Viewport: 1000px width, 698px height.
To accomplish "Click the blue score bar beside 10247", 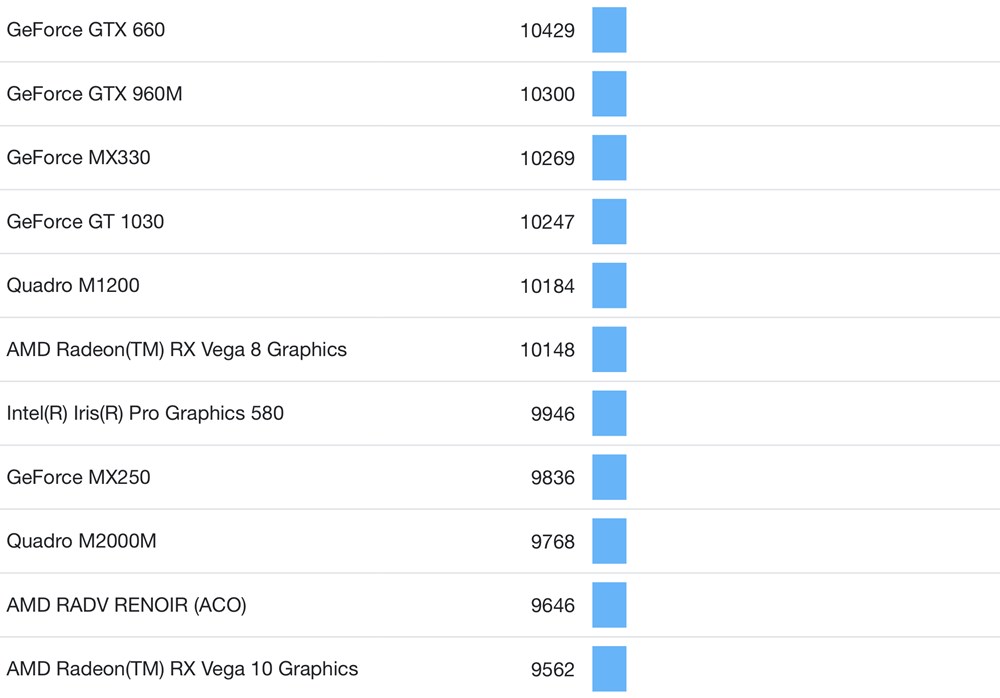I will 609,222.
